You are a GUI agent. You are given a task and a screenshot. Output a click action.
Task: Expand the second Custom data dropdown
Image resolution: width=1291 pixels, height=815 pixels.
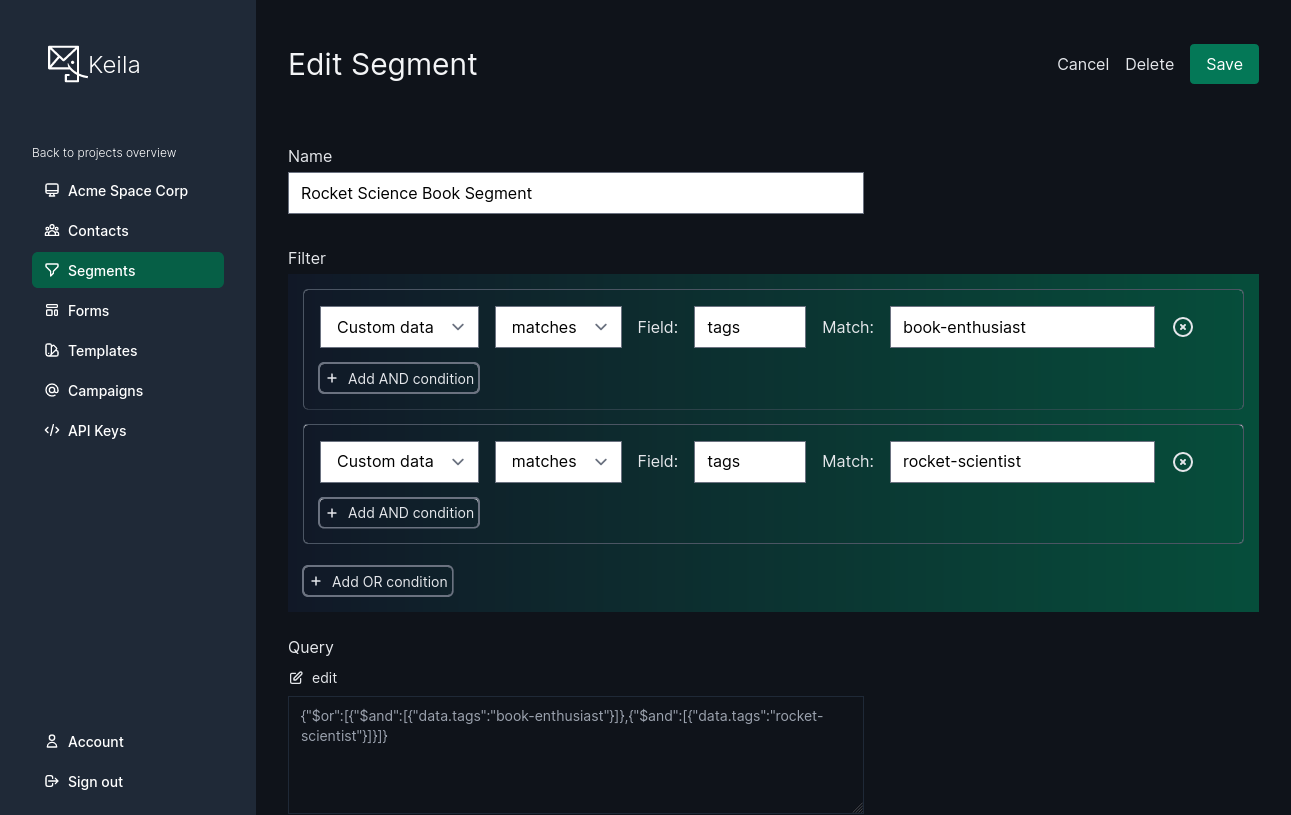click(399, 462)
